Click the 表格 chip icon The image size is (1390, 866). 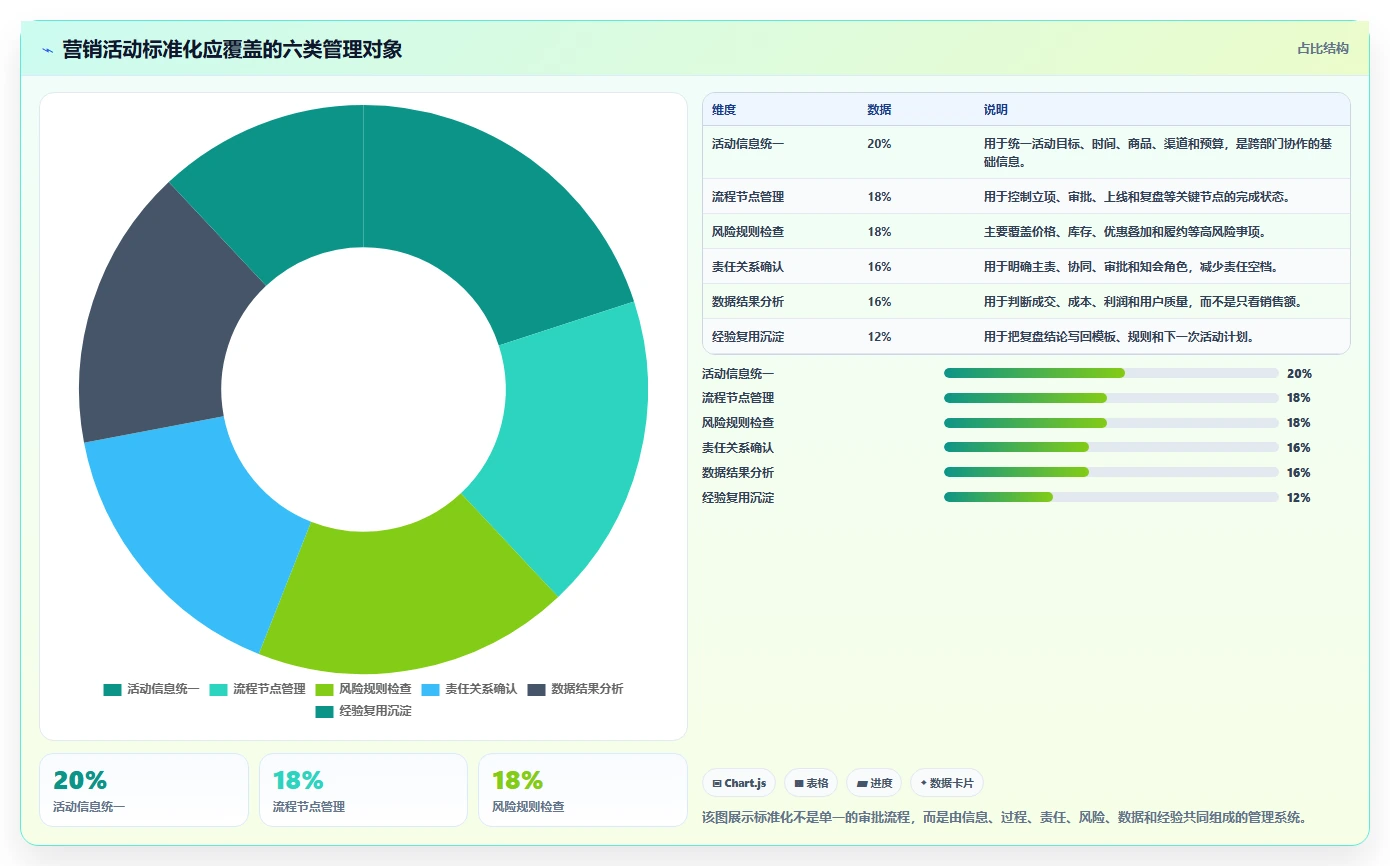pyautogui.click(x=799, y=783)
